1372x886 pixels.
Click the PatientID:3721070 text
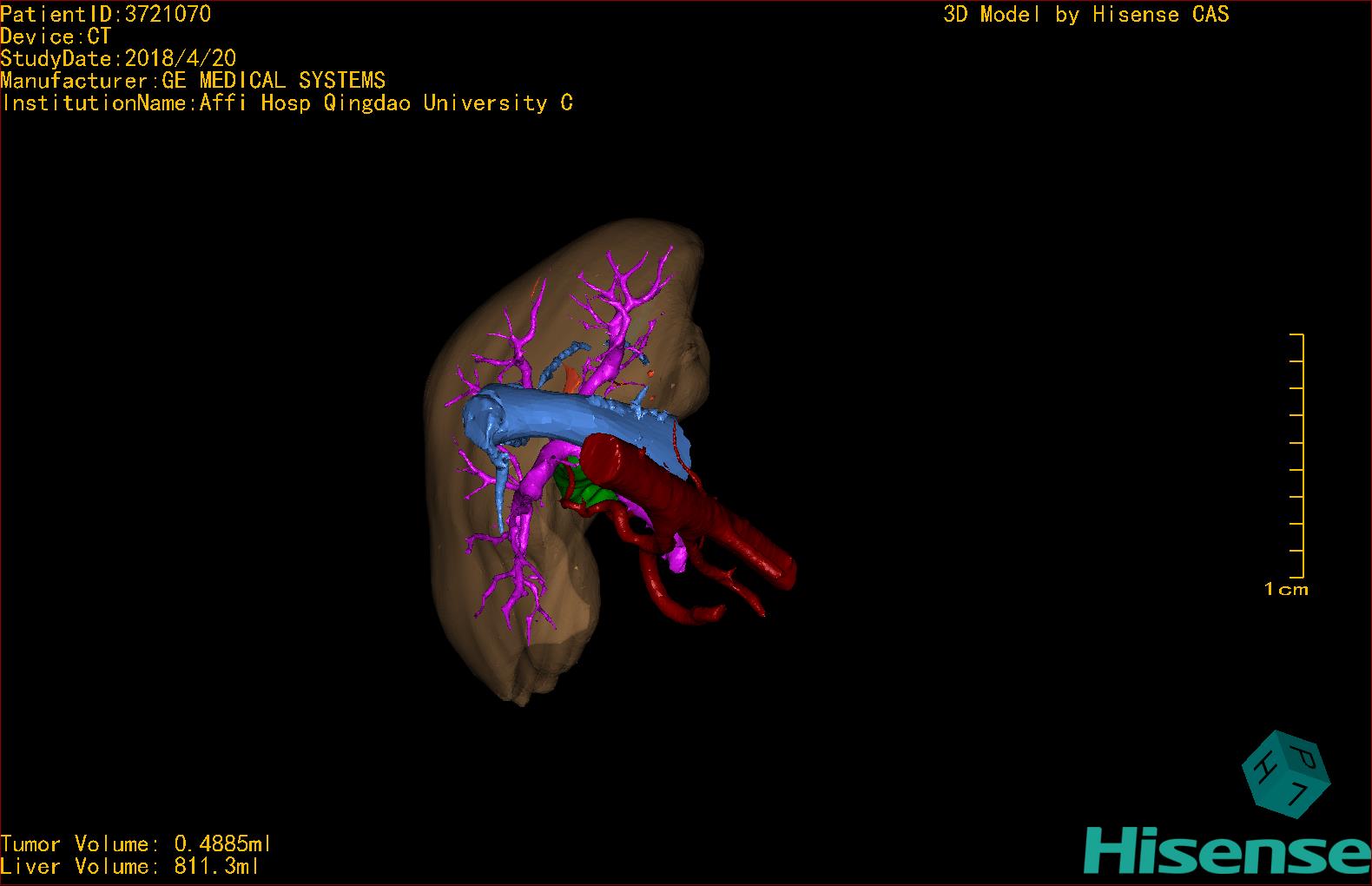(106, 14)
